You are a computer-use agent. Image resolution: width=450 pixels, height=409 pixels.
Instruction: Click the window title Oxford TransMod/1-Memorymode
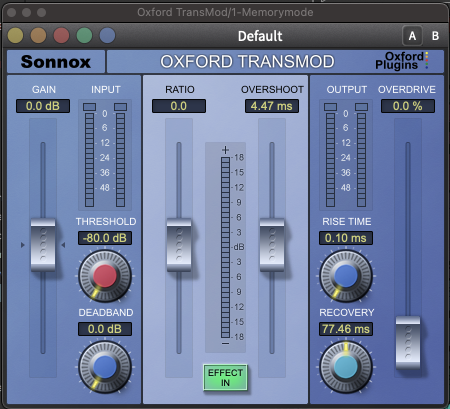point(225,12)
